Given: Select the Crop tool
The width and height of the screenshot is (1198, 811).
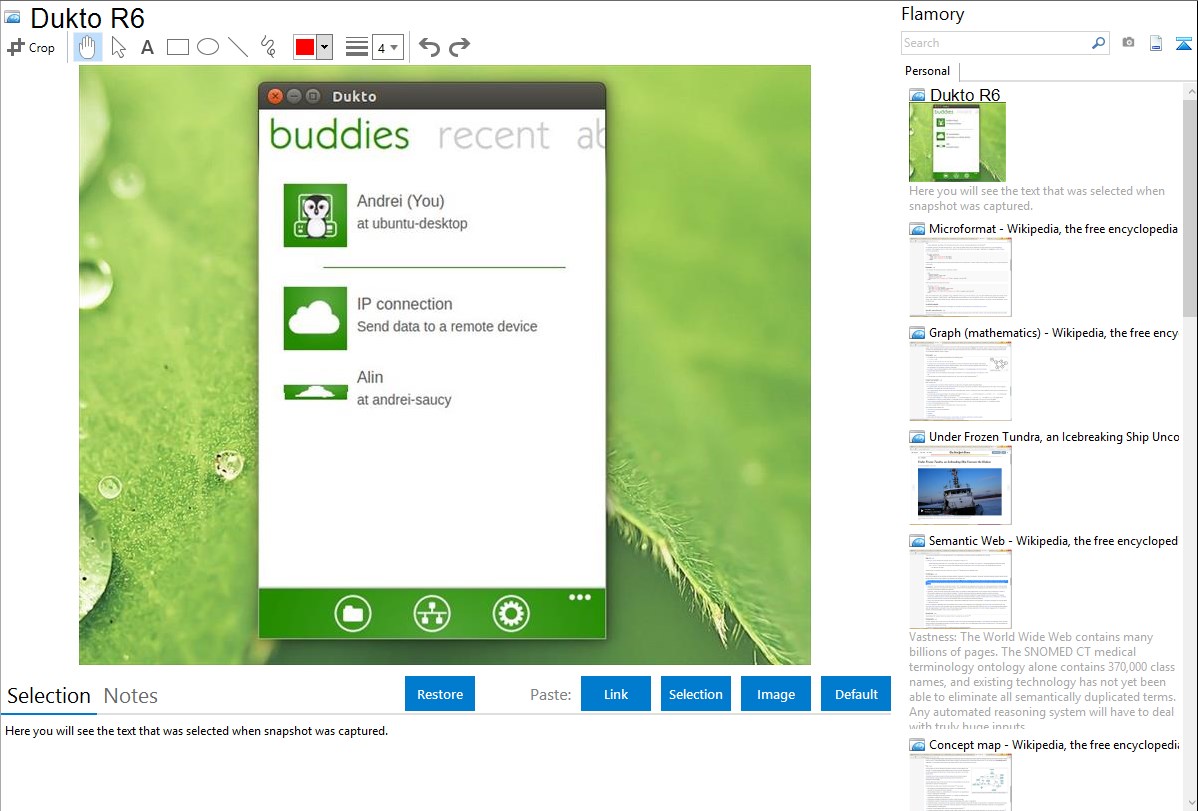Looking at the screenshot, I should [31, 47].
